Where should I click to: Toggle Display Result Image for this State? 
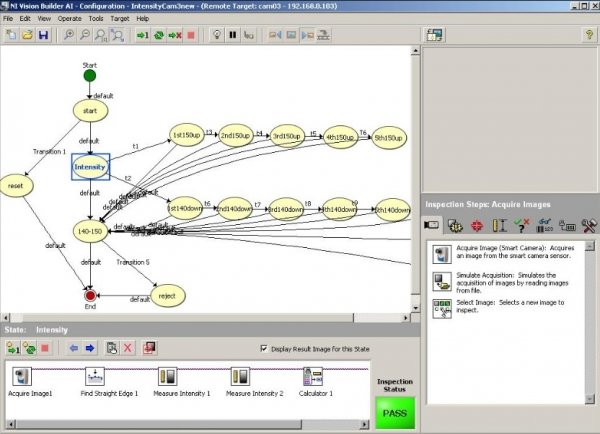(x=263, y=348)
